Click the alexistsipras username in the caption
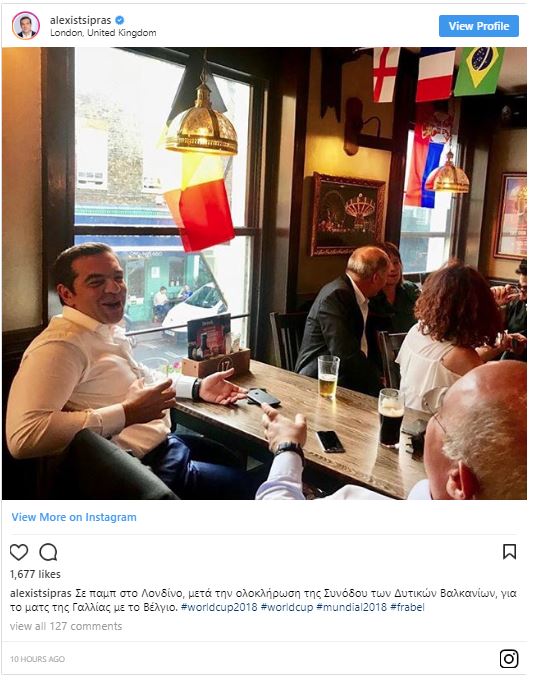Viewport: 556px width, 680px height. (x=41, y=593)
